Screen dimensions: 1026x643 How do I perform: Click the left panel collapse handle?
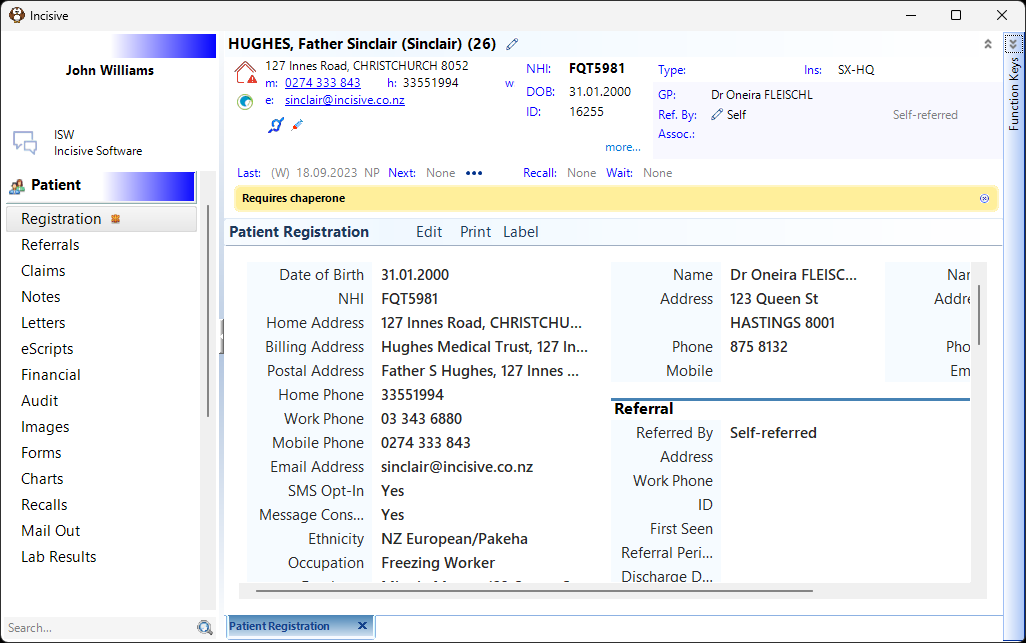pos(221,336)
